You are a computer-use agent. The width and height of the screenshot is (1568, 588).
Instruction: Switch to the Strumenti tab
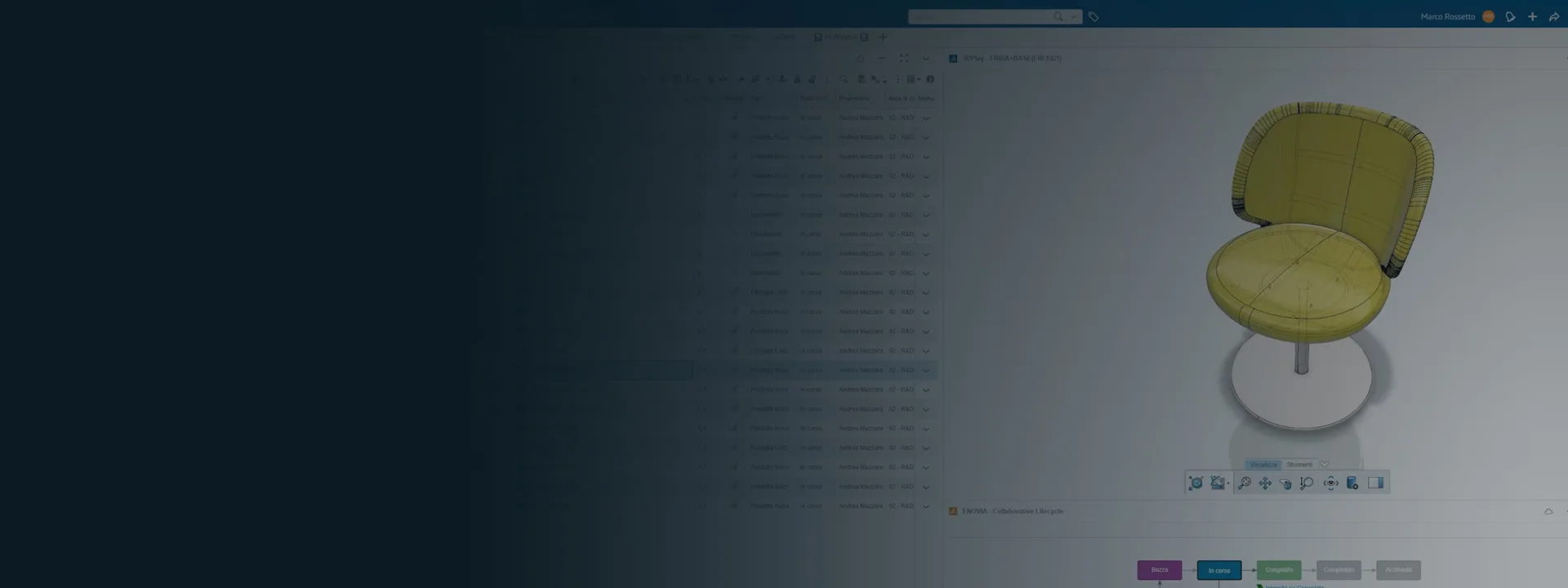coord(1299,465)
